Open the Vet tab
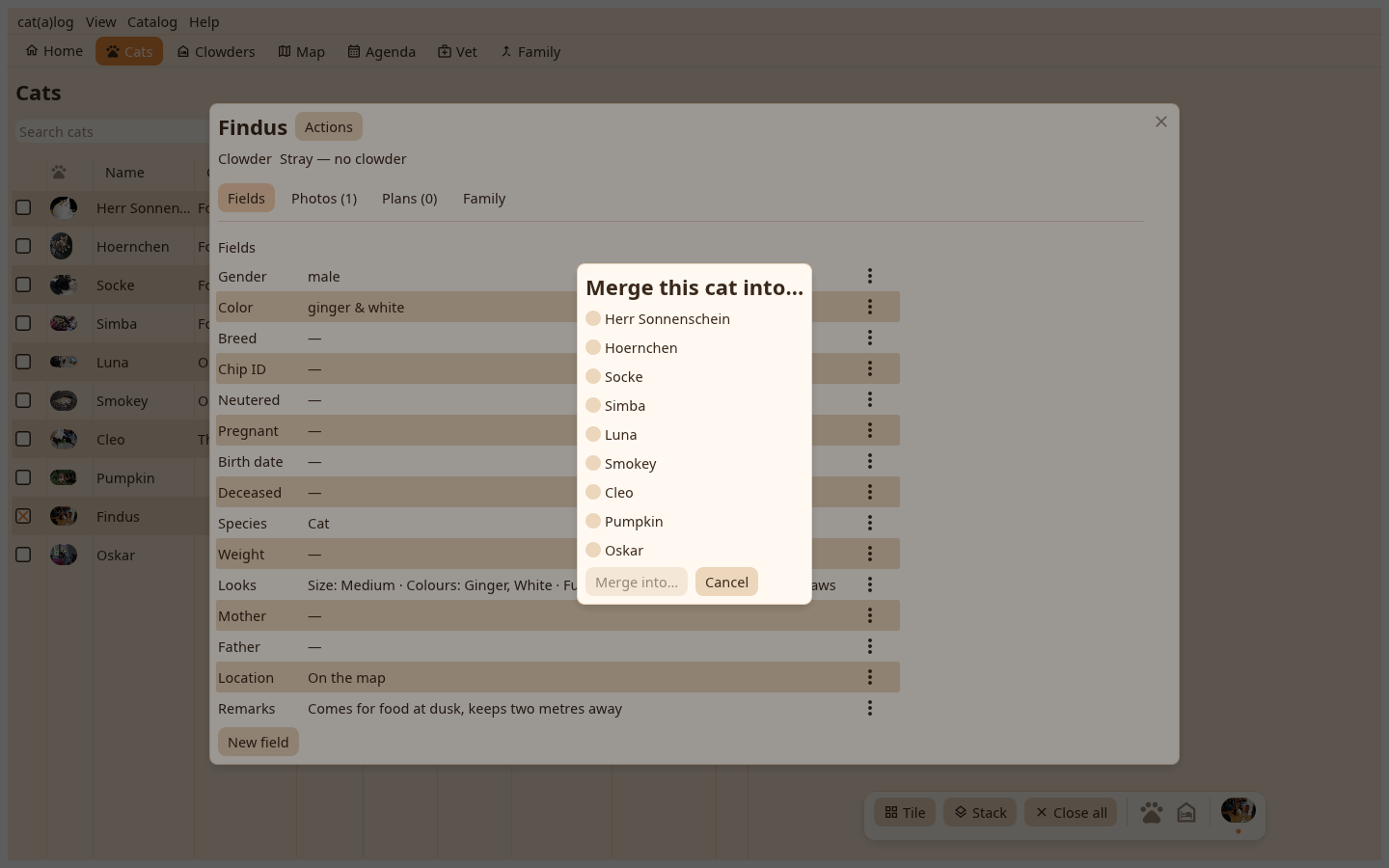This screenshot has height=868, width=1389. coord(457,51)
